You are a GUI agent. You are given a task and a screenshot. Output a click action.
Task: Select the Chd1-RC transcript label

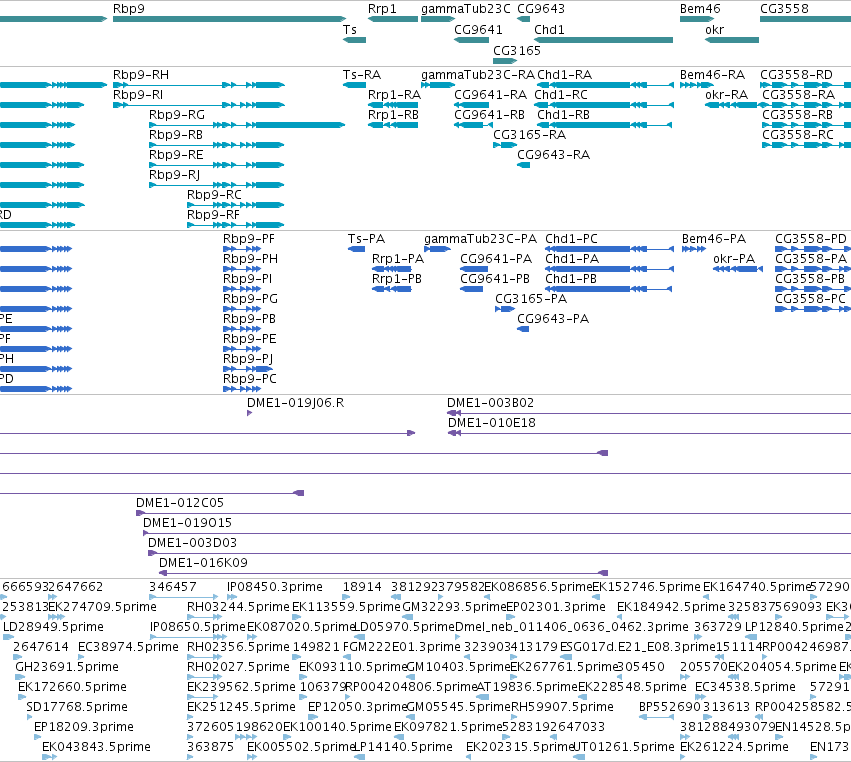pyautogui.click(x=561, y=95)
